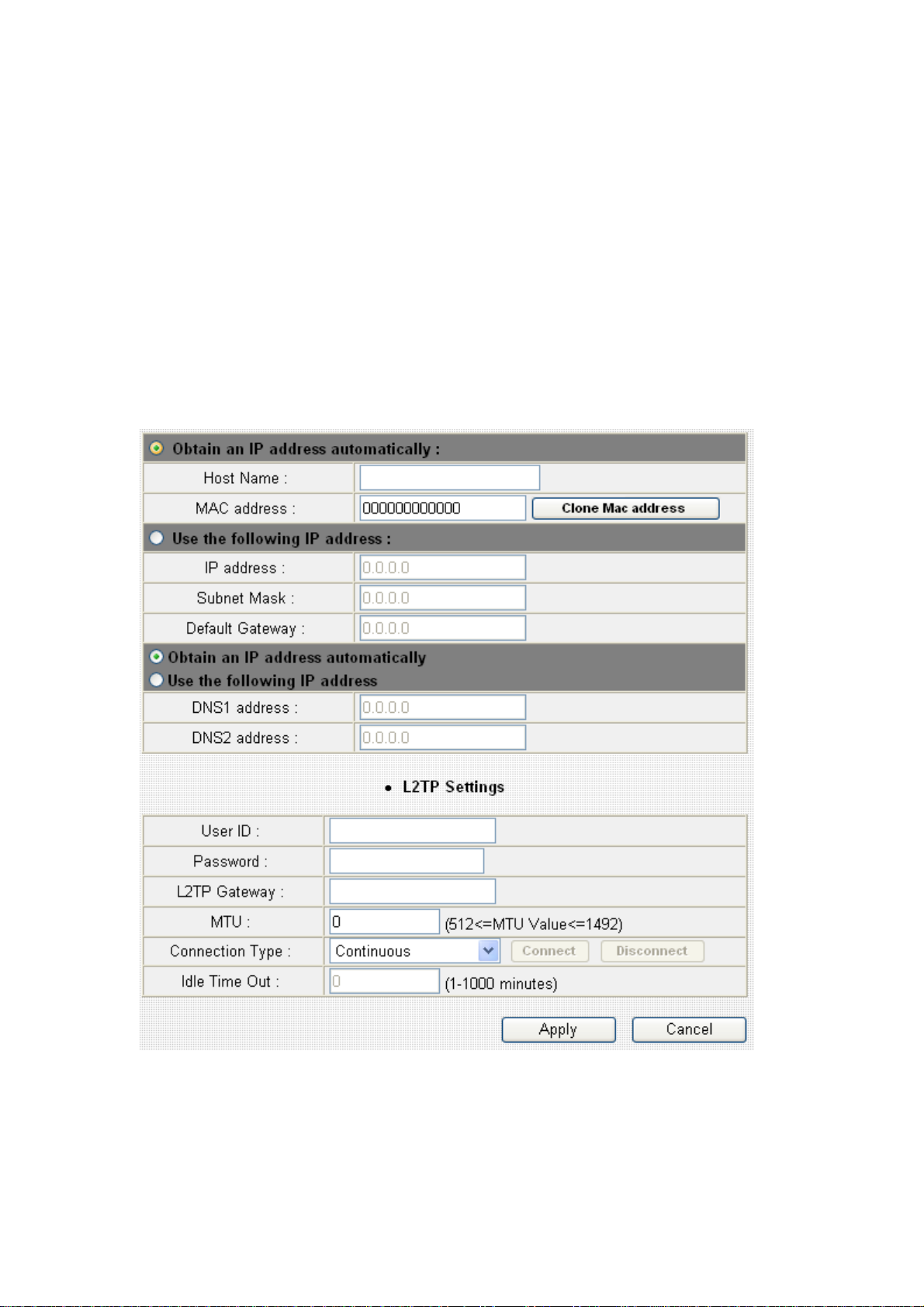The width and height of the screenshot is (924, 1307).
Task: Focus the Host Name input field
Action: (449, 478)
